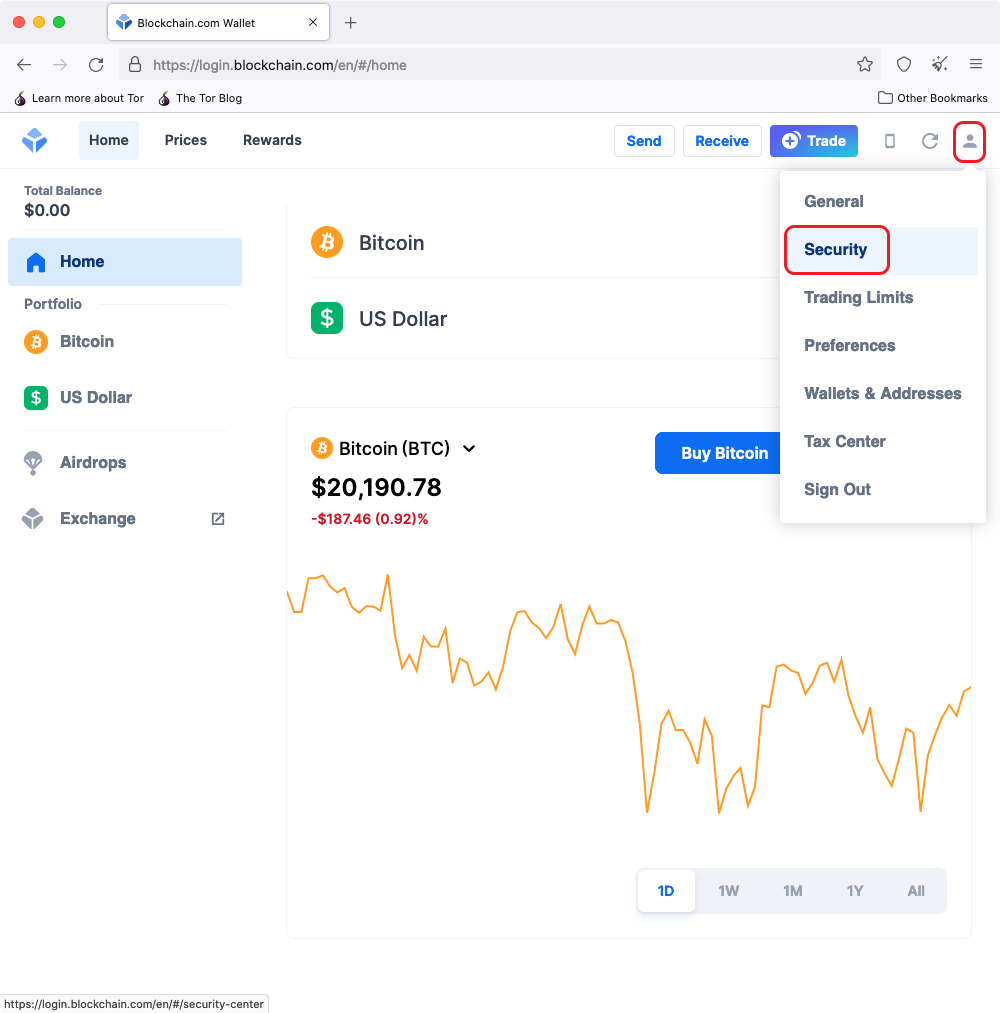Click the -$187.46 (0.92)% price change
This screenshot has height=1013, width=1000.
pos(370,519)
